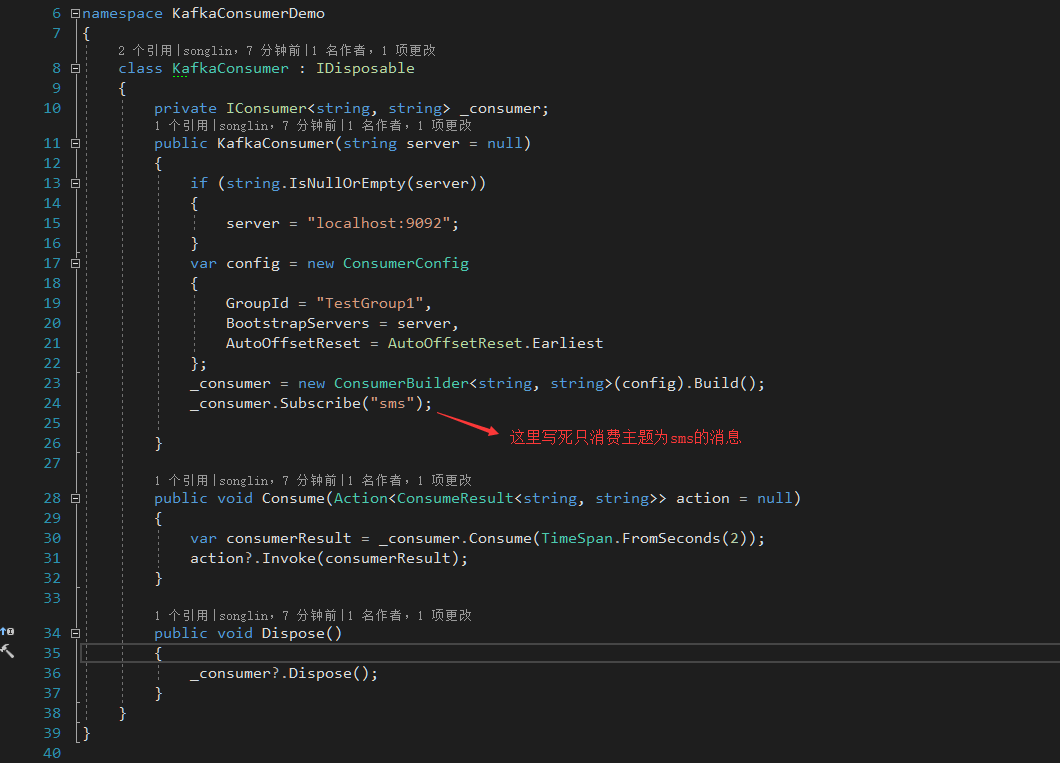Collapse the KafkaConsumerDemo namespace block

point(76,14)
